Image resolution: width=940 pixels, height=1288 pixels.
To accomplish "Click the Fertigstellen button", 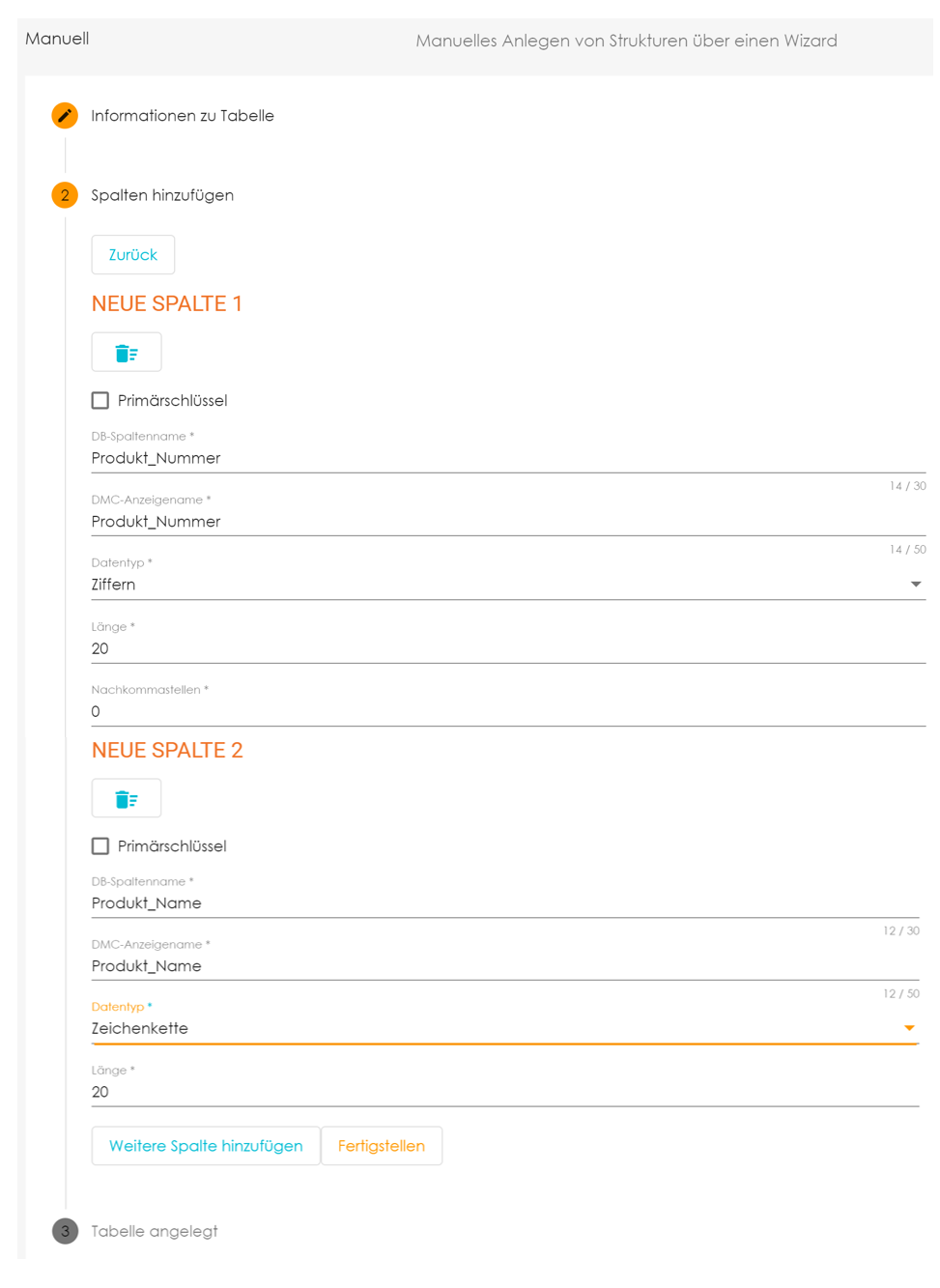I will click(382, 1146).
